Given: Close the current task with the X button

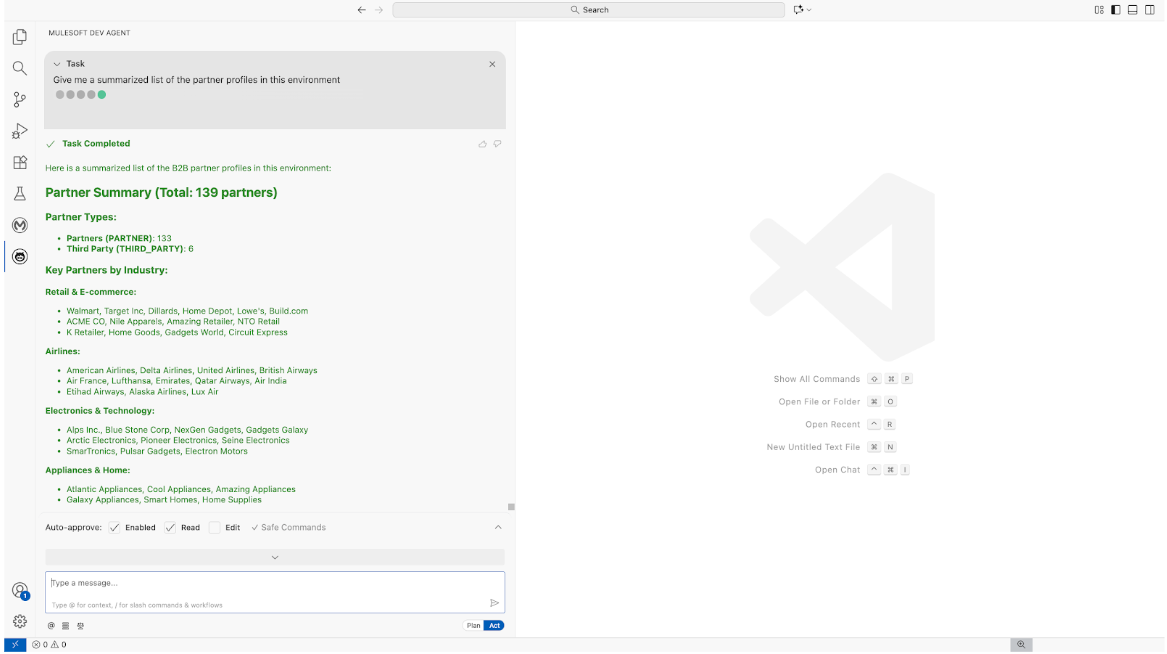Looking at the screenshot, I should pos(492,64).
